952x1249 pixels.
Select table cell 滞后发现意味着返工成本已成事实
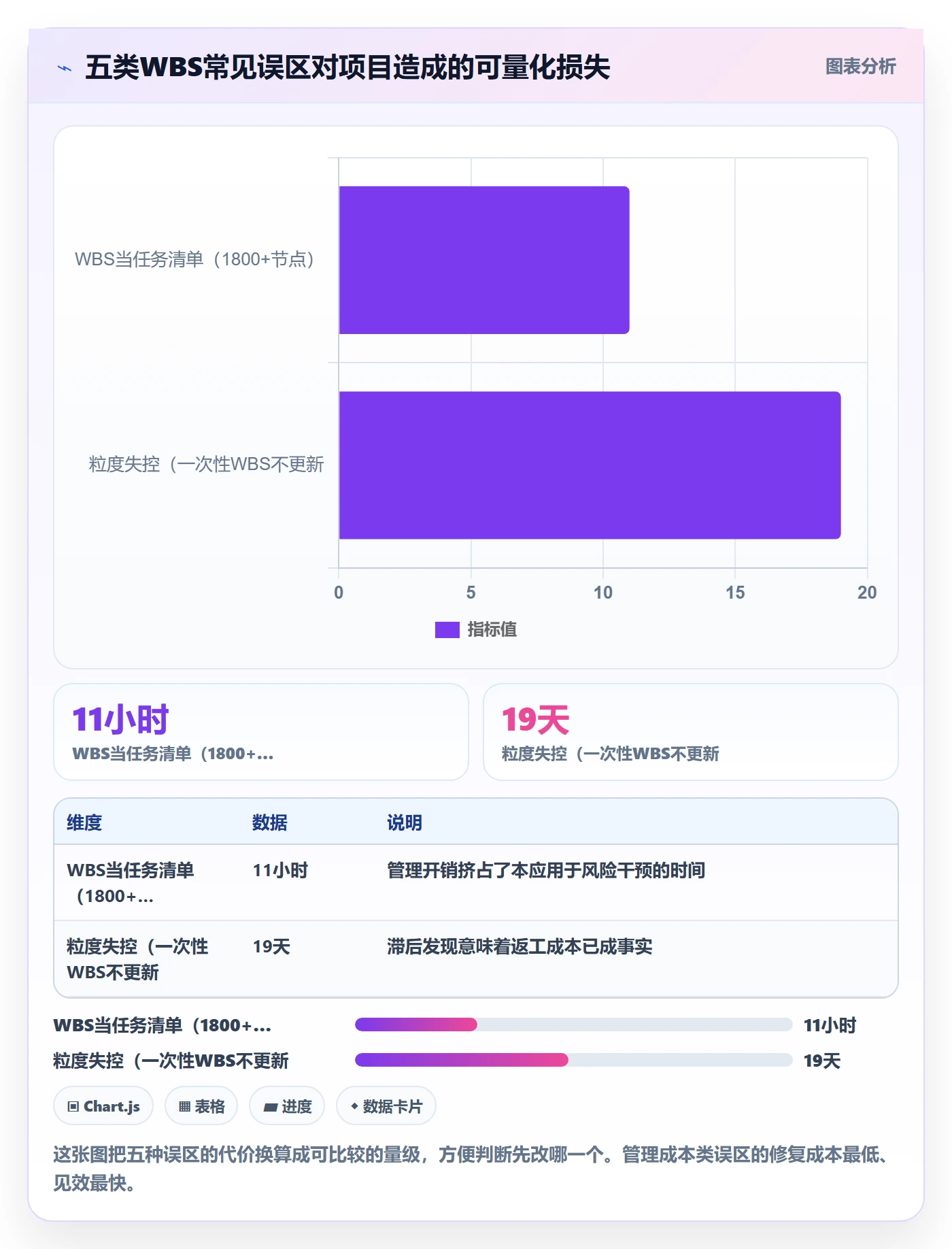[520, 946]
